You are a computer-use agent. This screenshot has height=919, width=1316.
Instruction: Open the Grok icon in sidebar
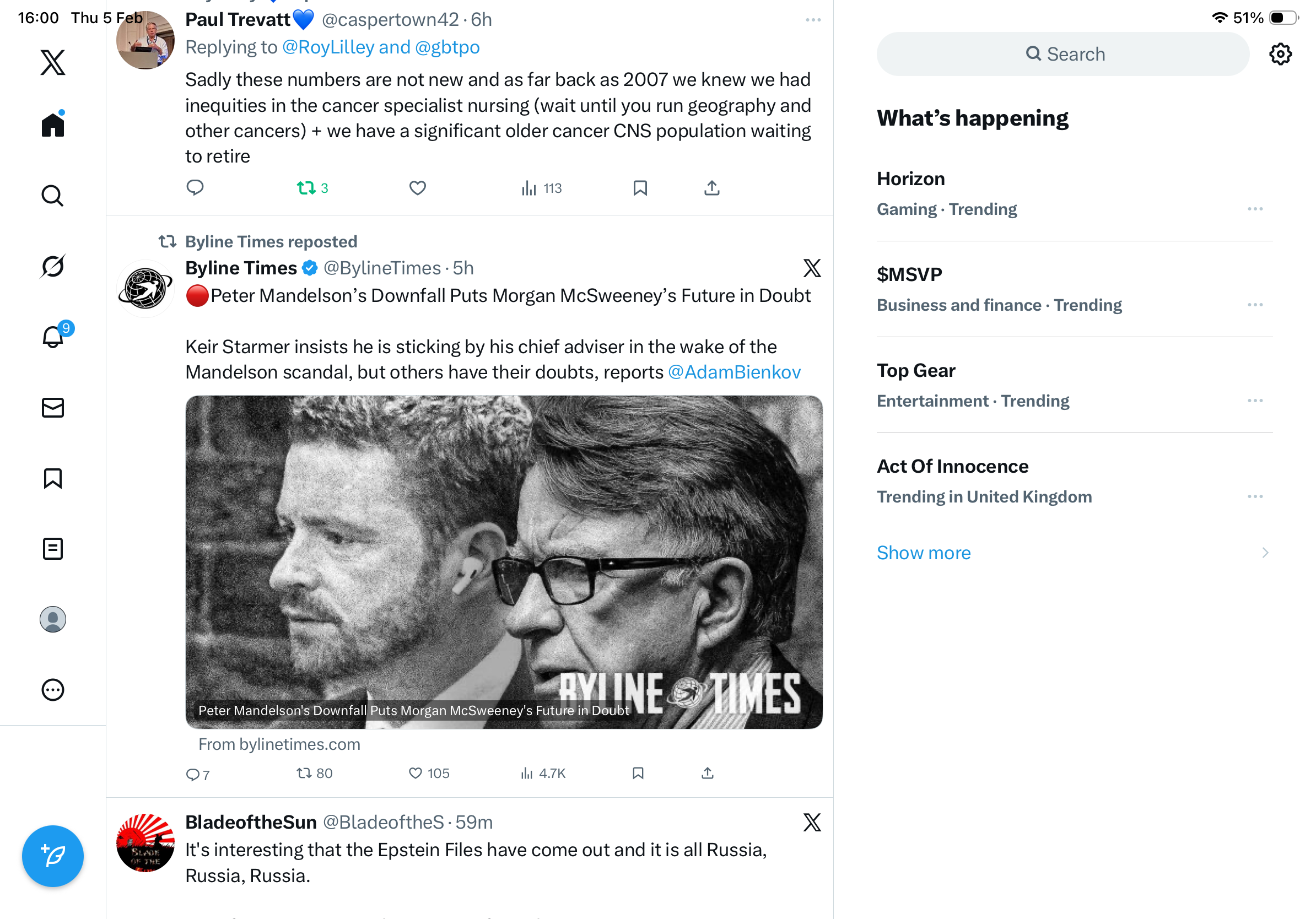pyautogui.click(x=53, y=267)
